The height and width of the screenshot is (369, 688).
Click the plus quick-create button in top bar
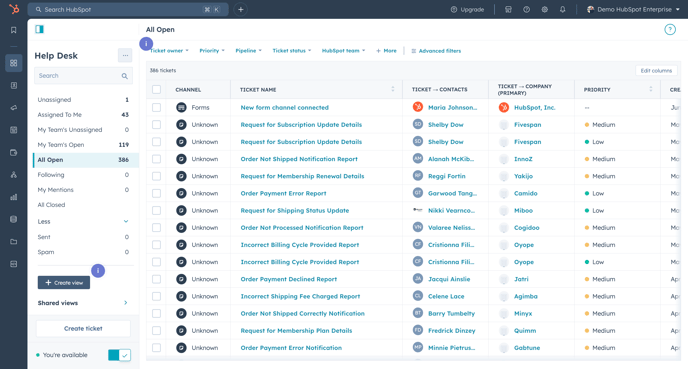[240, 9]
